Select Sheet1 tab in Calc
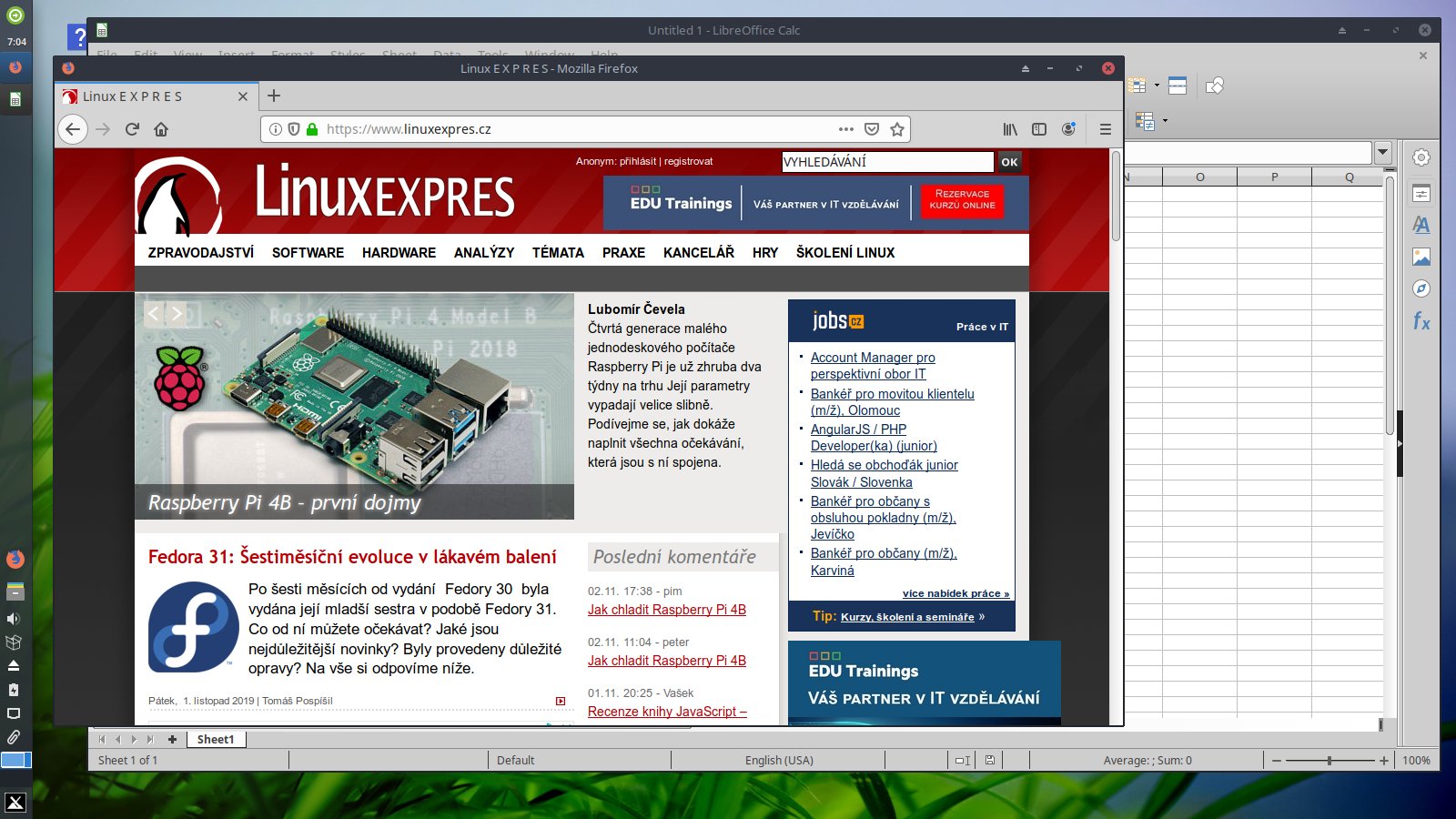Image resolution: width=1456 pixels, height=819 pixels. (216, 739)
